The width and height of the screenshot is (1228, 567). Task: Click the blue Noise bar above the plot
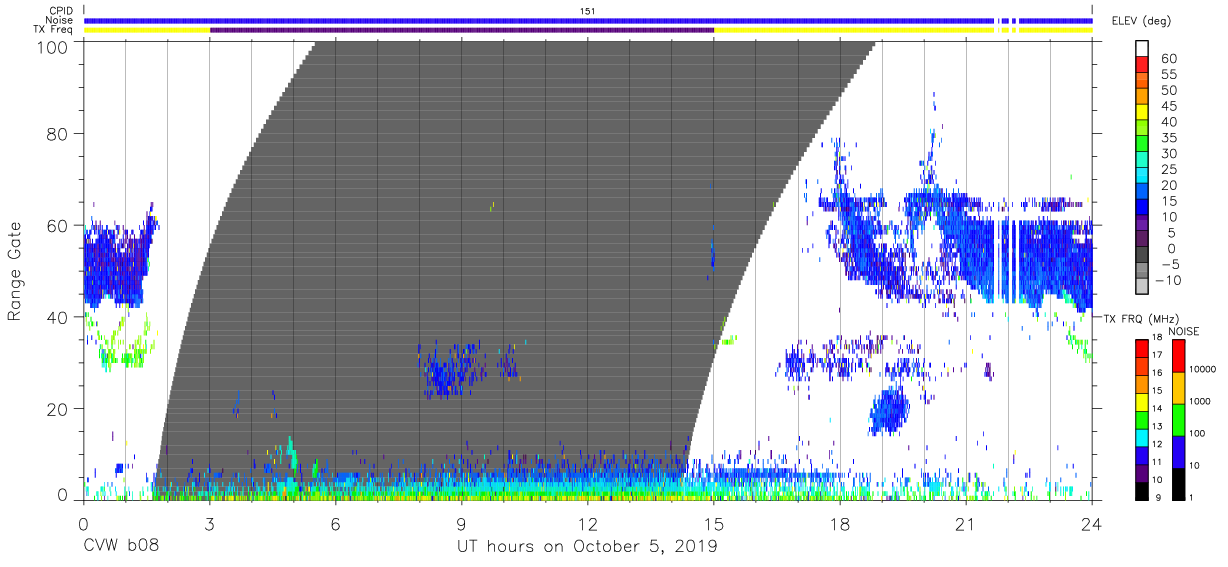click(x=588, y=20)
